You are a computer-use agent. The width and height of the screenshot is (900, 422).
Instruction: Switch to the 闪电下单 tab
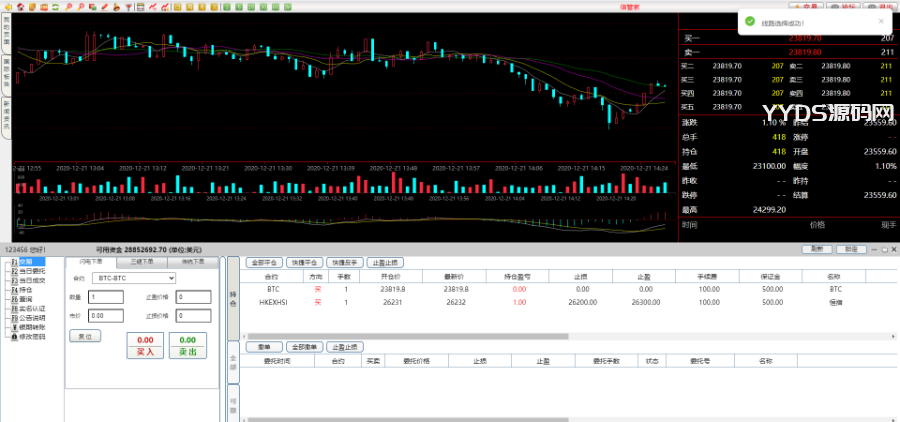point(91,261)
